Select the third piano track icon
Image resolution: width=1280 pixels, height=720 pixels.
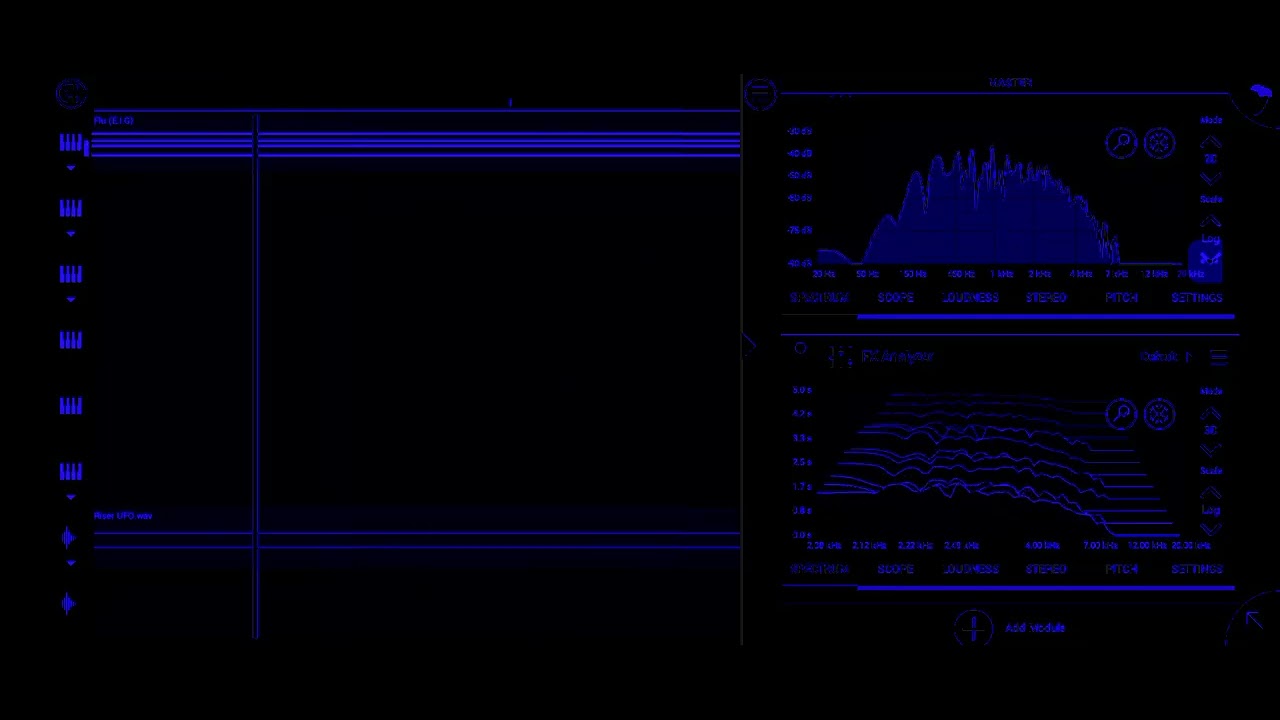click(x=70, y=274)
